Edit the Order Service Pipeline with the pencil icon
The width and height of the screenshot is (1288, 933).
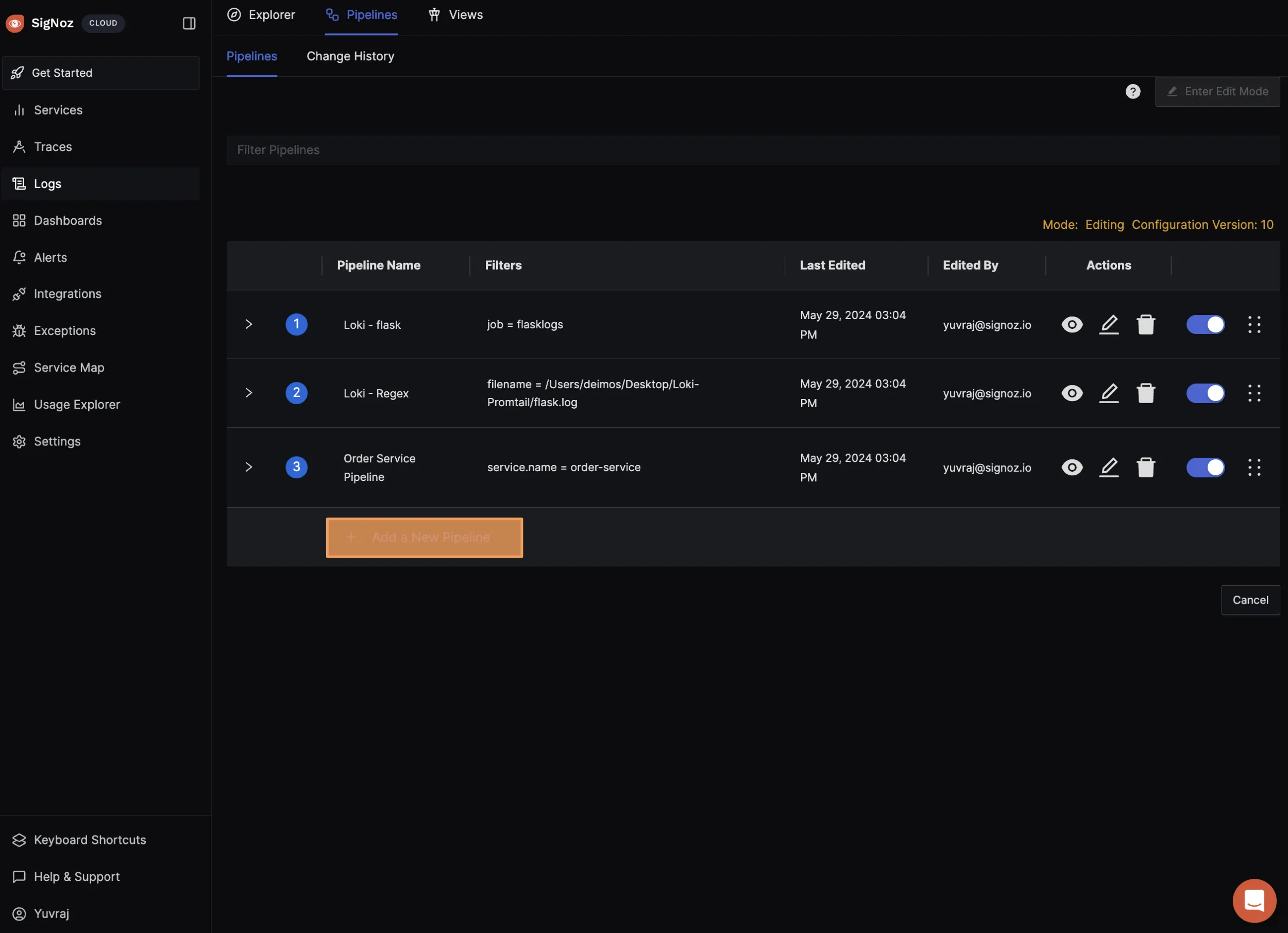point(1109,467)
